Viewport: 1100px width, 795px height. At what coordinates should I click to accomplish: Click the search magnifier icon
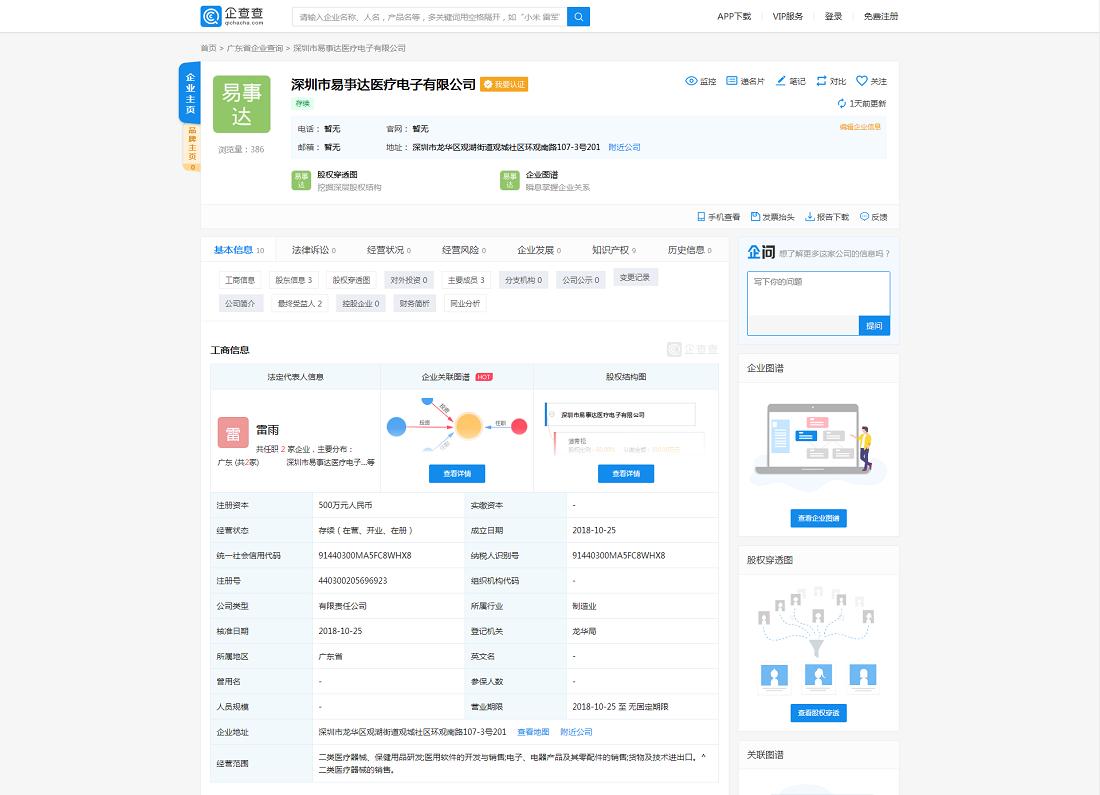(x=578, y=17)
